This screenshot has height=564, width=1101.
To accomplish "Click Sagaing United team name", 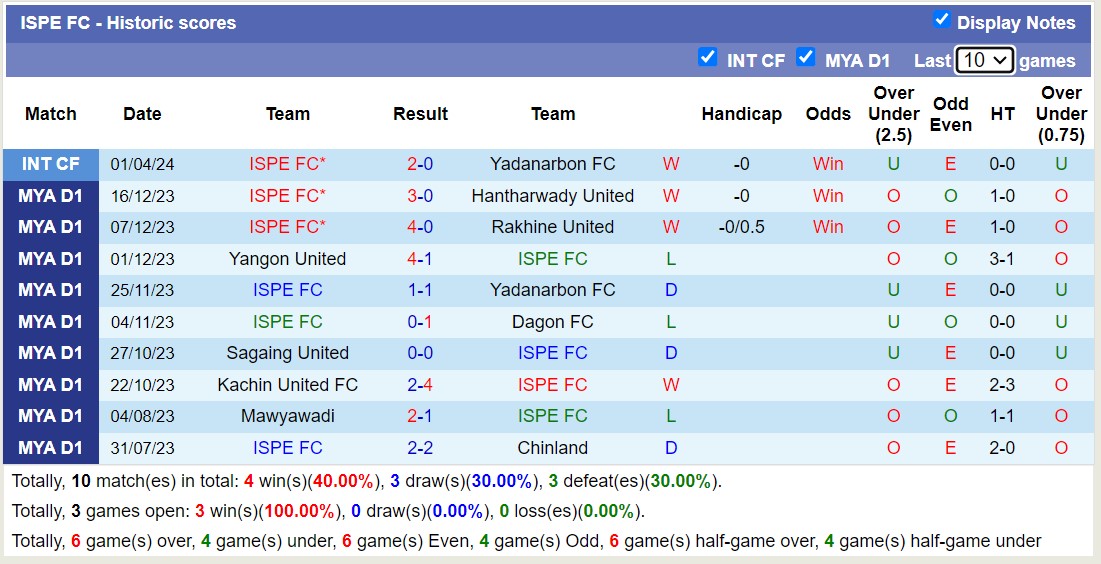I will coord(287,353).
